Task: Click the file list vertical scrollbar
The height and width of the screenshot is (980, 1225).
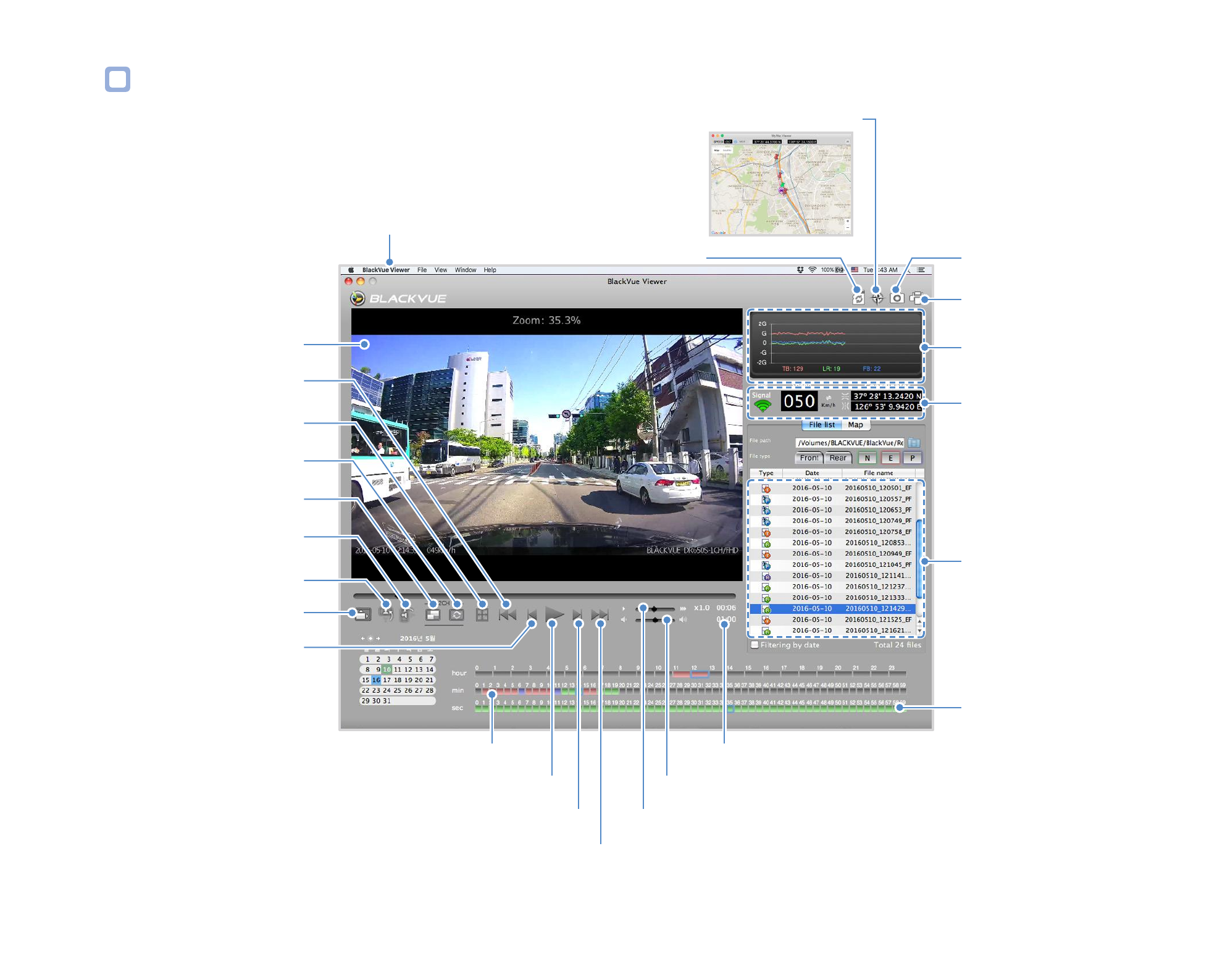Action: pos(919,558)
